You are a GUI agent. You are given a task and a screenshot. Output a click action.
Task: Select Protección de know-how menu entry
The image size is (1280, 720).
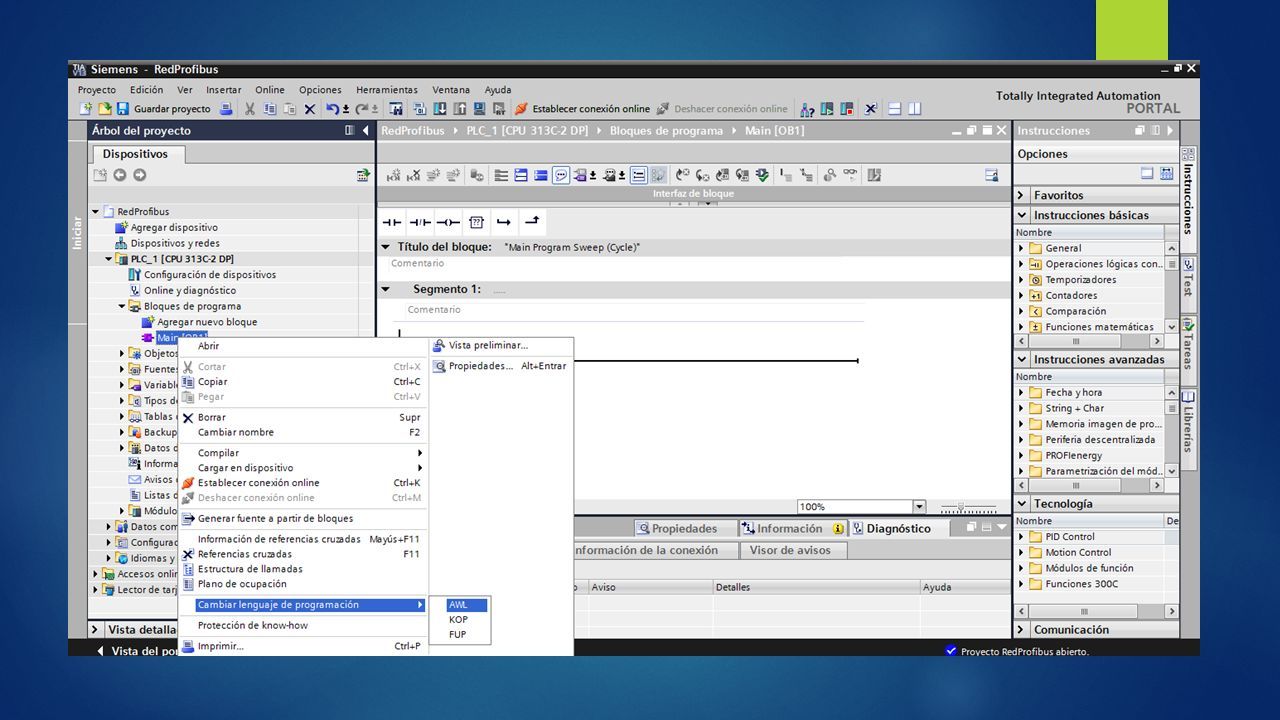pyautogui.click(x=303, y=626)
